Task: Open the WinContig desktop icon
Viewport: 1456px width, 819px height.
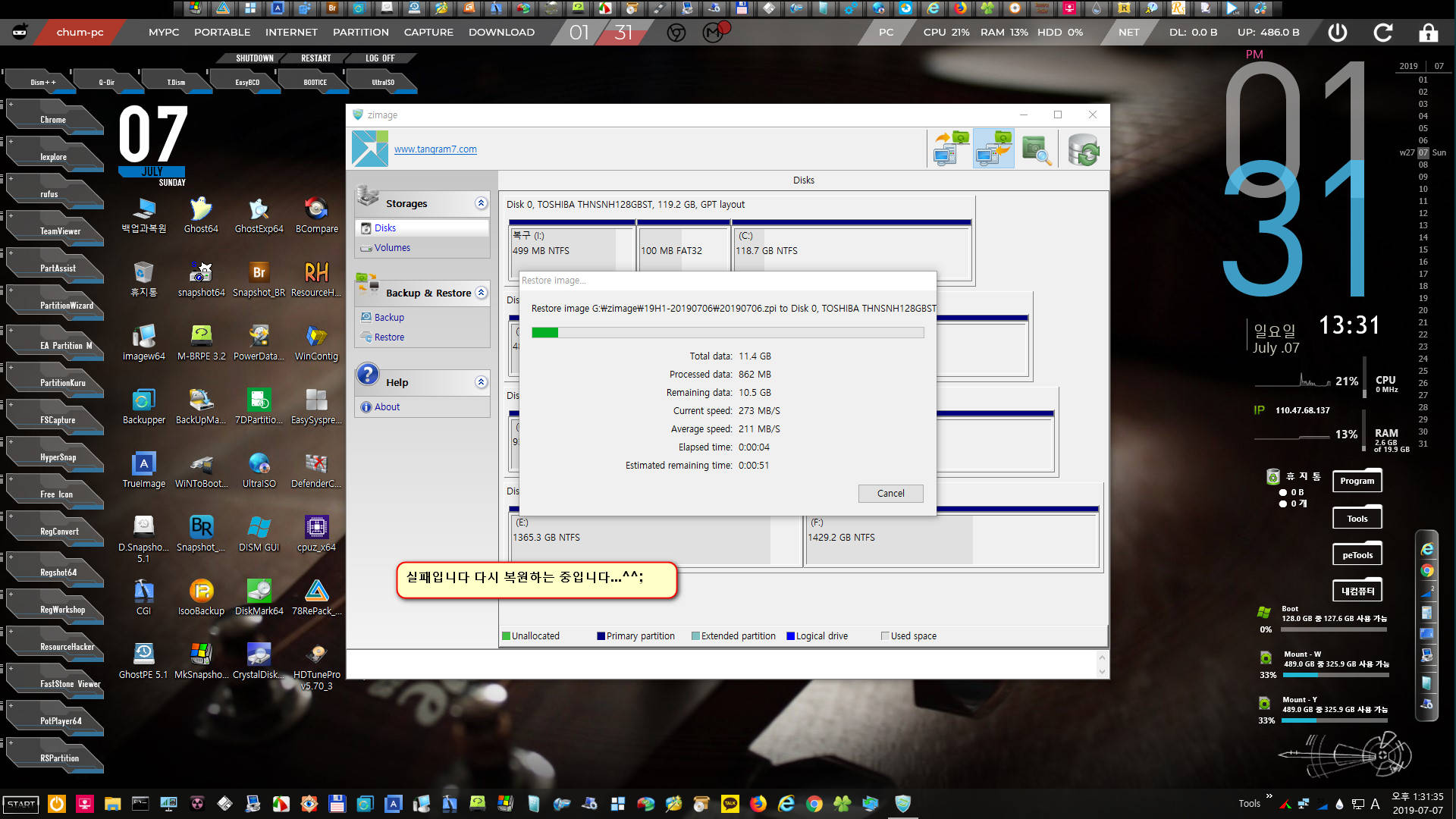Action: click(316, 343)
